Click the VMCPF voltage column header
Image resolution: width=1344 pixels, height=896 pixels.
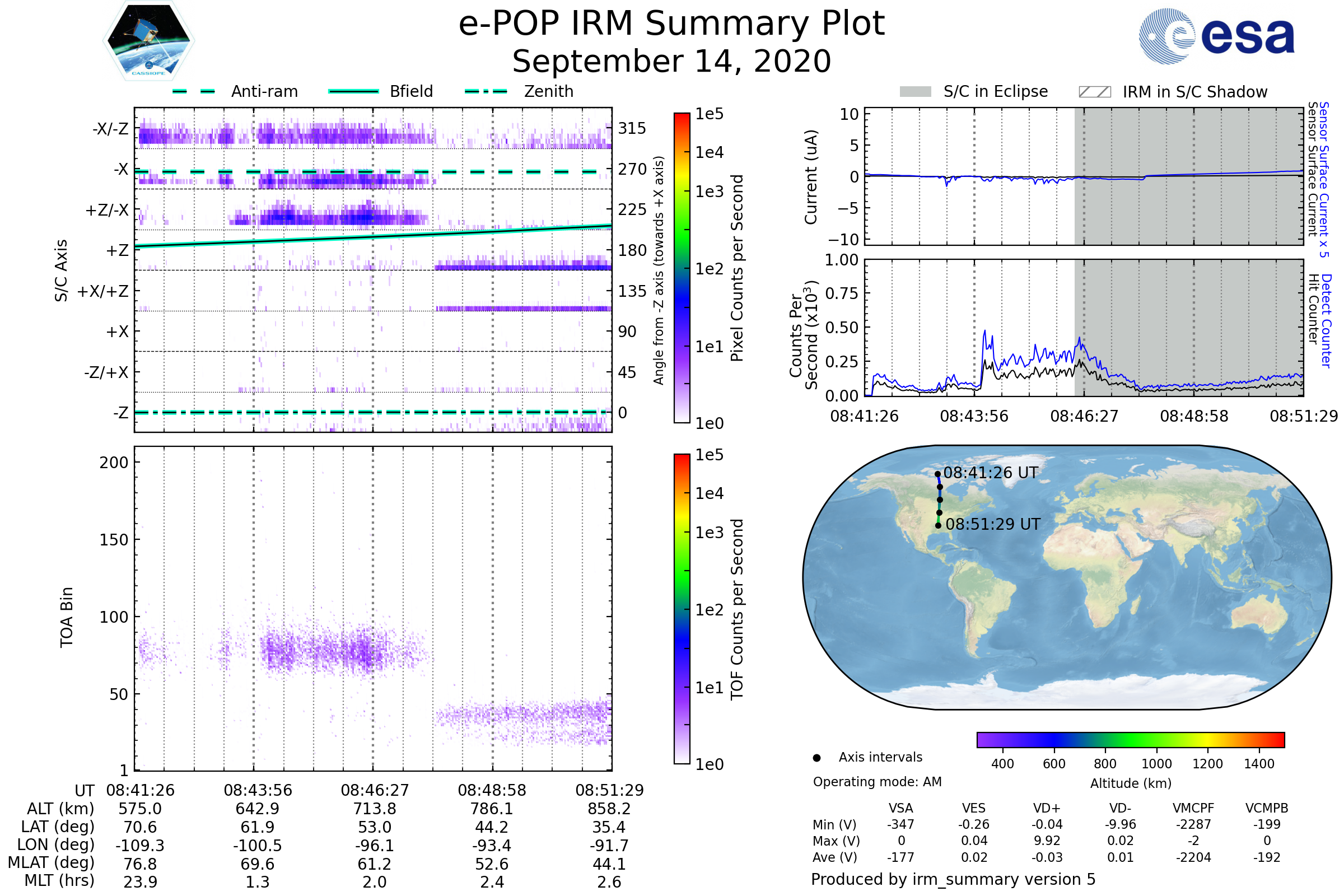1193,808
